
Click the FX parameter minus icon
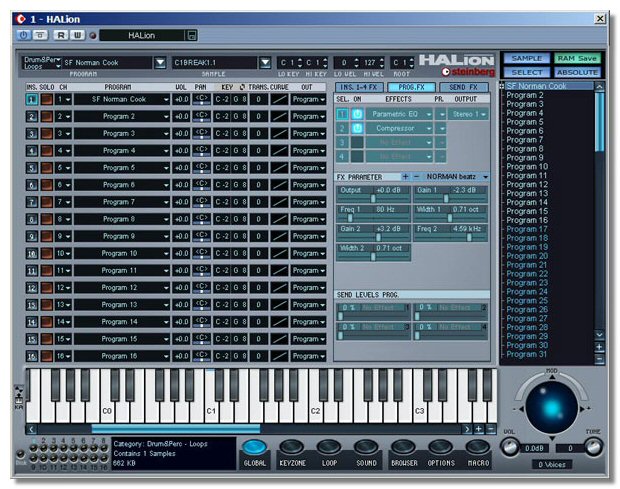(416, 177)
